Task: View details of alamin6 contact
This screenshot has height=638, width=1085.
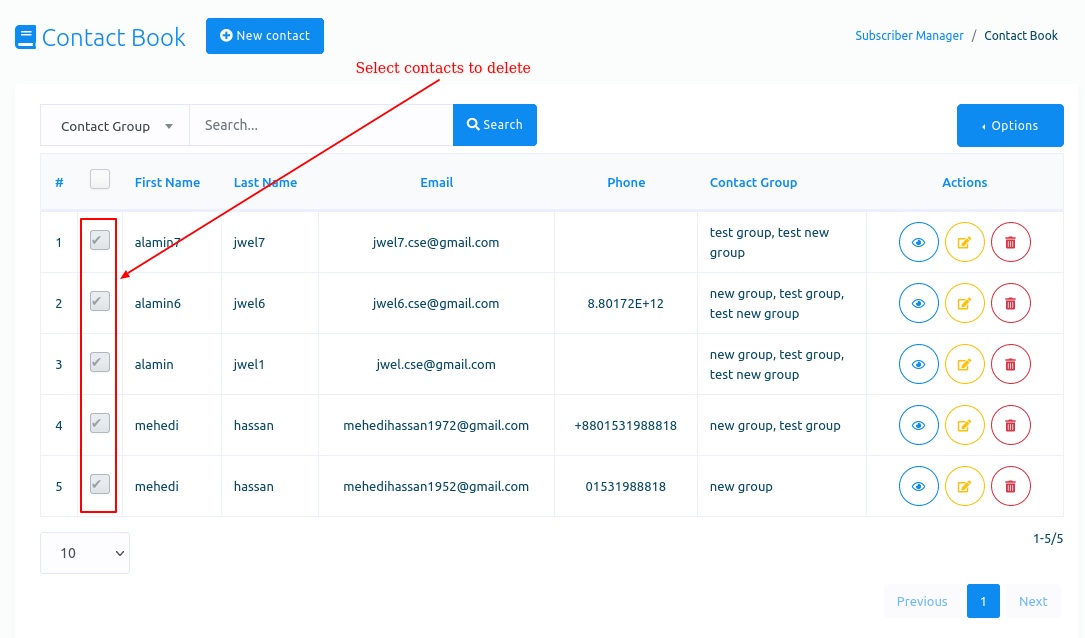Action: coord(918,303)
